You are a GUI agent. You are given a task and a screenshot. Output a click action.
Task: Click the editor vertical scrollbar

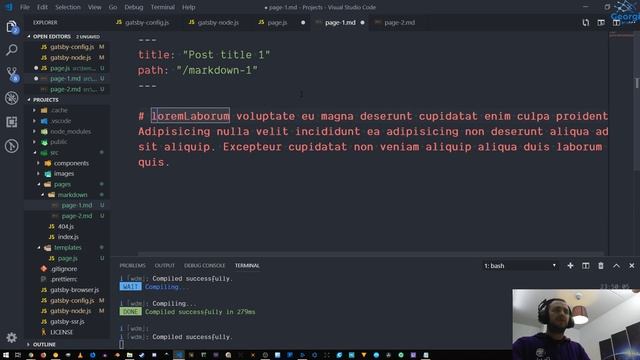636,102
